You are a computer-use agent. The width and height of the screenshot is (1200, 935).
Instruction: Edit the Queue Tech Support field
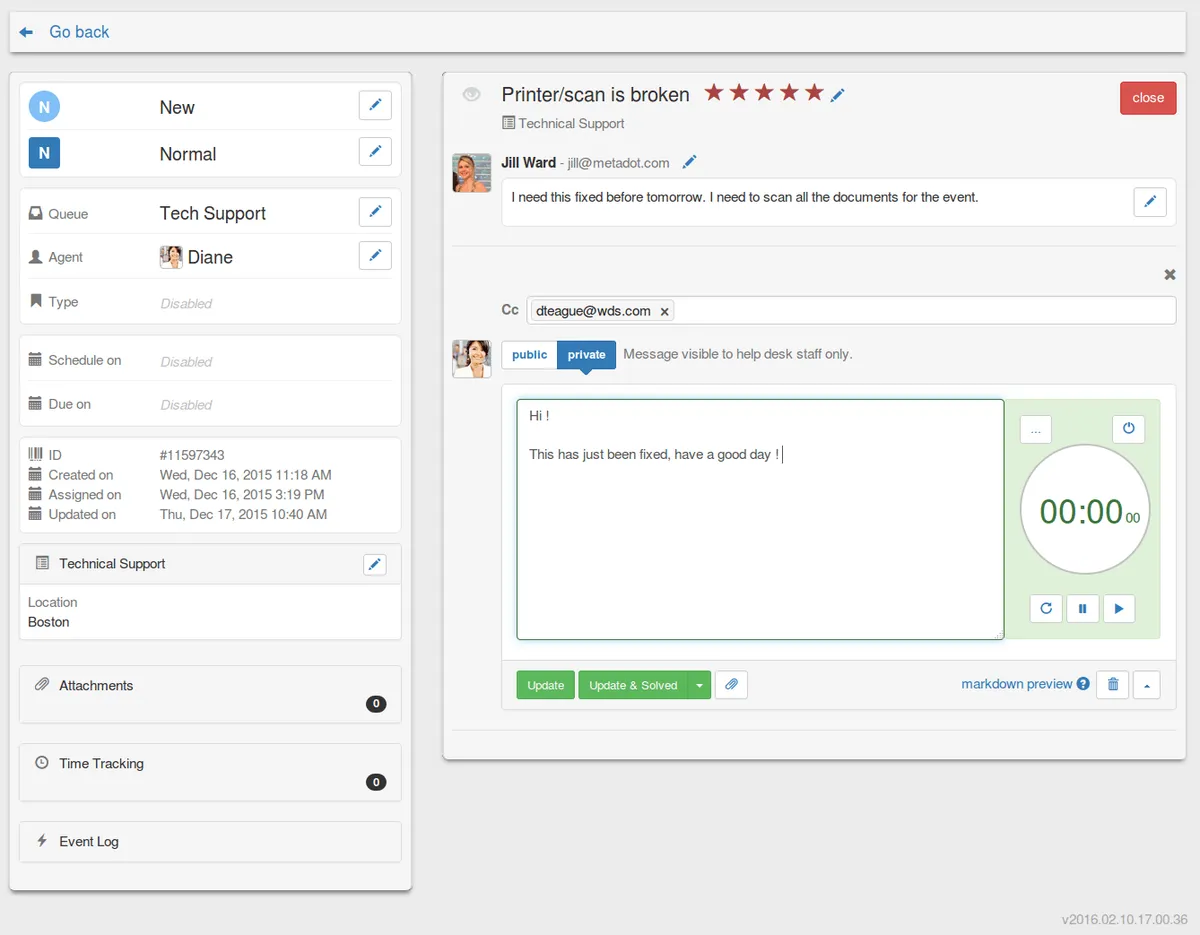coord(375,212)
